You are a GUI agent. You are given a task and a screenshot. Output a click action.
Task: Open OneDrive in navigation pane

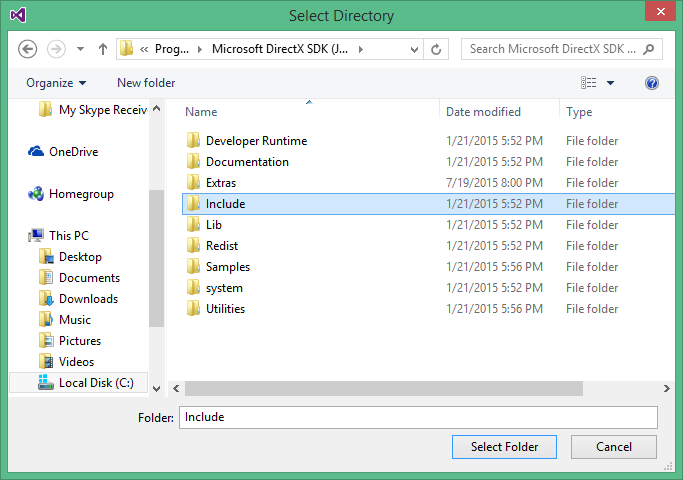click(x=63, y=152)
